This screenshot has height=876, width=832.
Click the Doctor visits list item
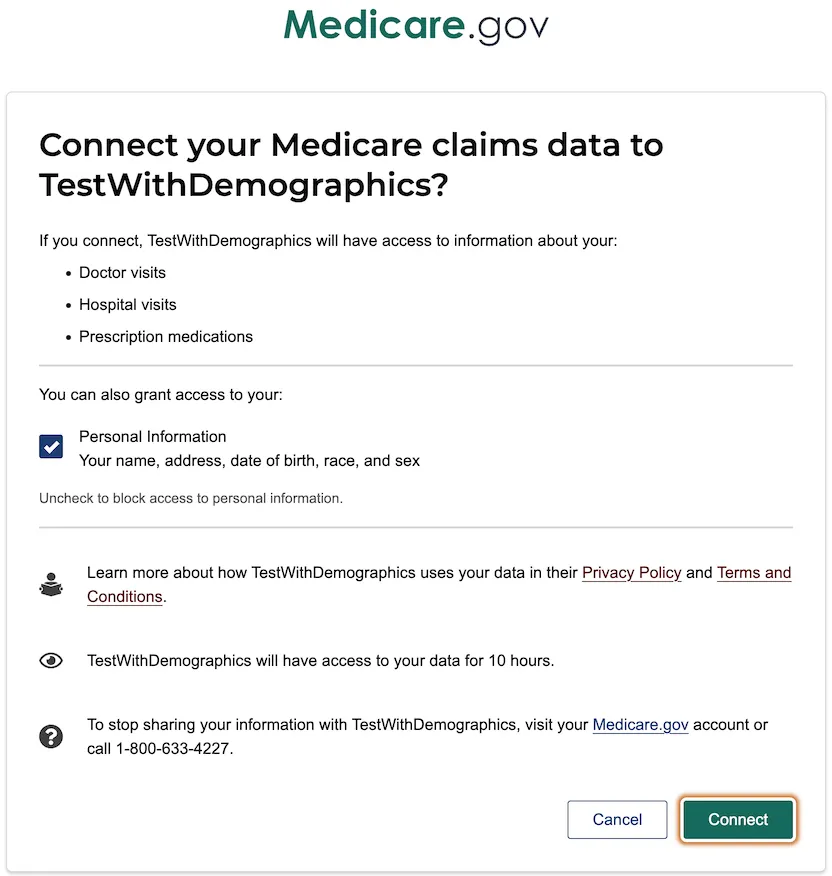click(122, 273)
